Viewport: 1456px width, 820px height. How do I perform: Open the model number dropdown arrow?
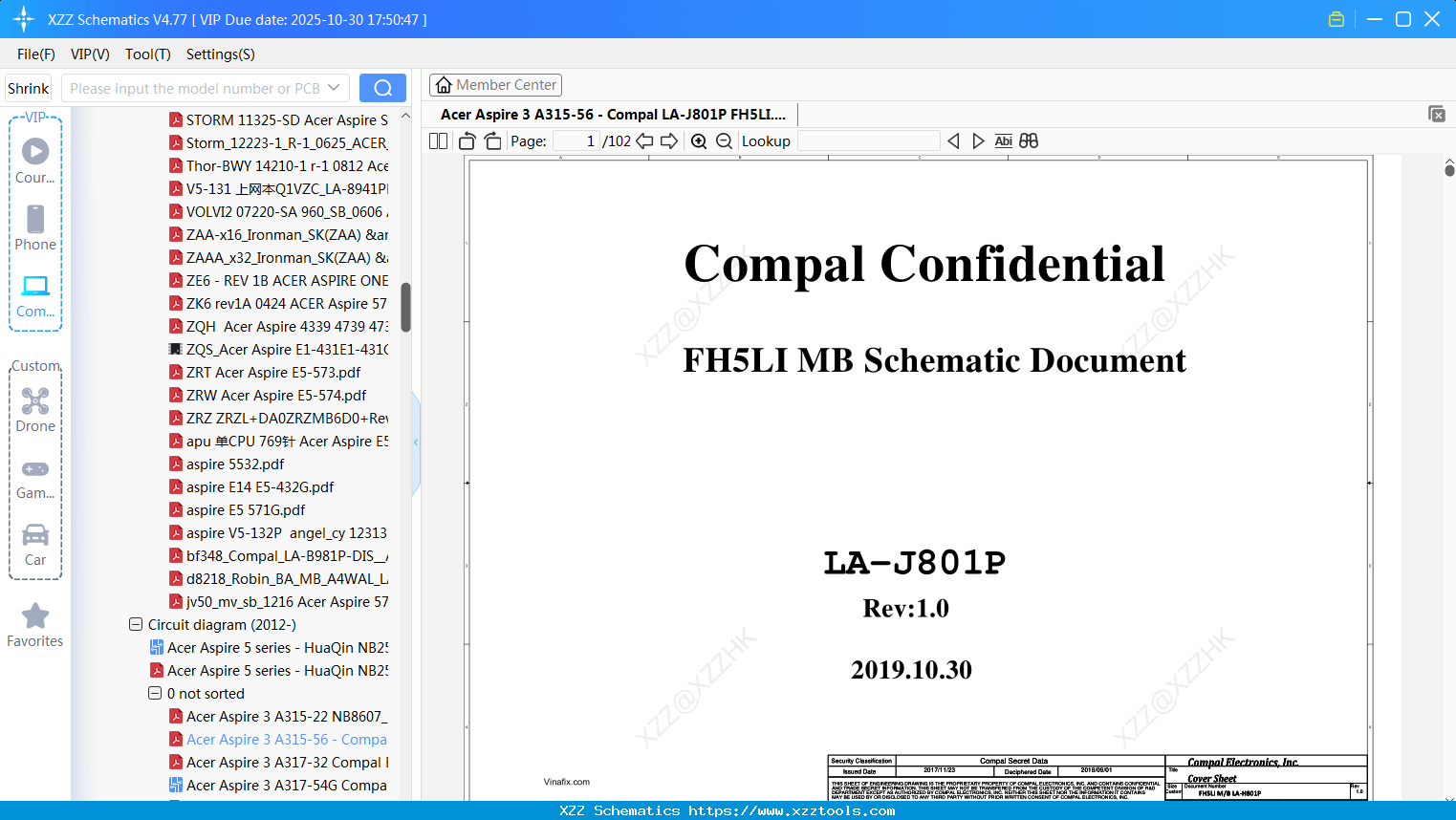[334, 88]
